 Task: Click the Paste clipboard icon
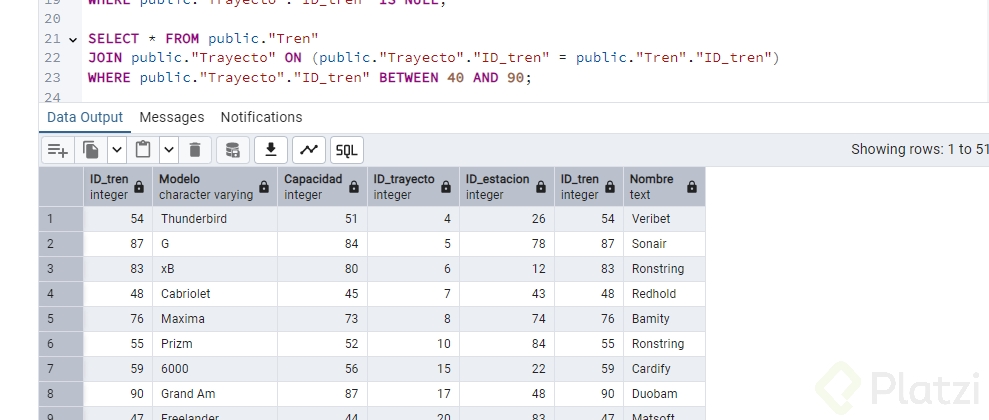point(143,150)
